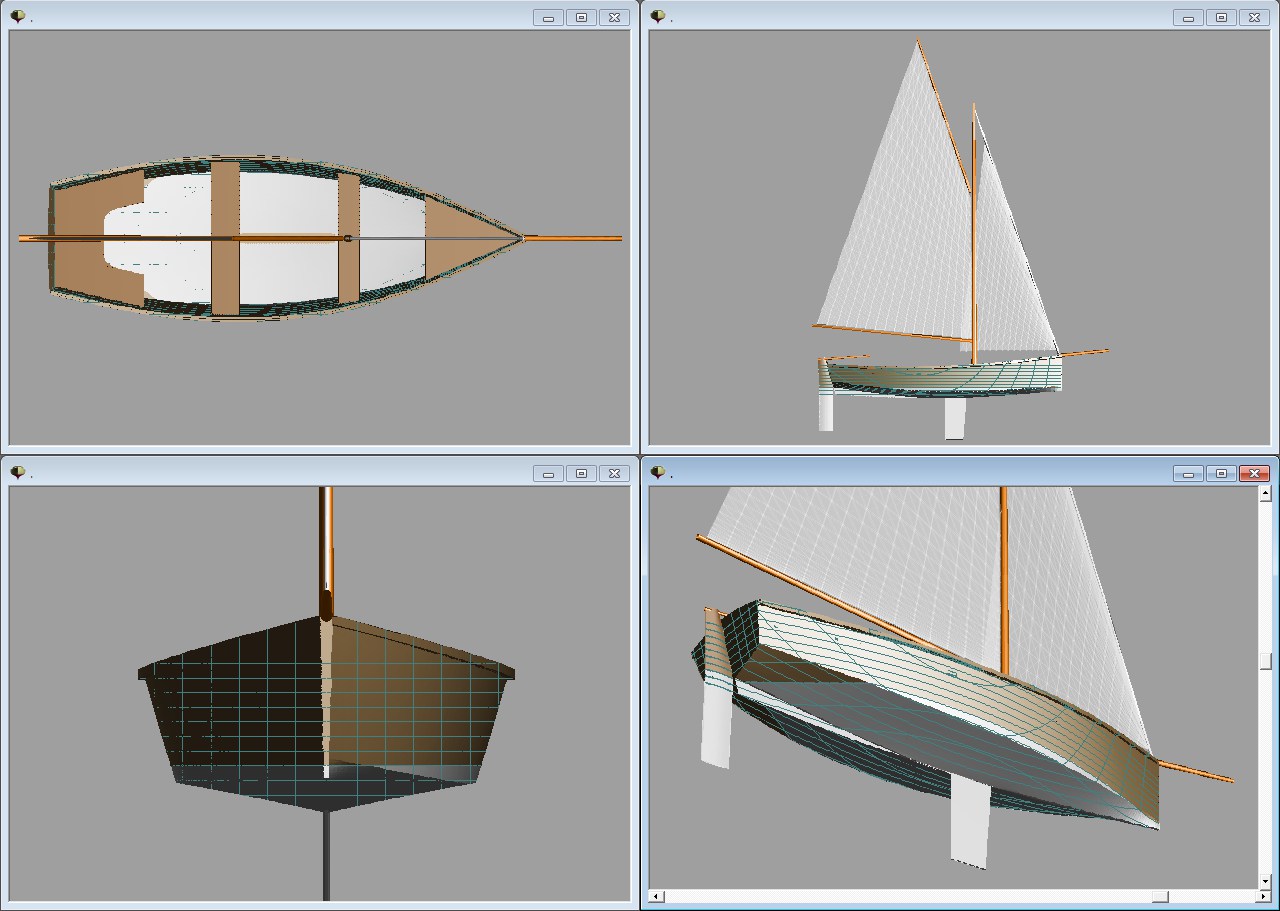Minimize the top-view boat window
1280x911 pixels.
(x=548, y=17)
